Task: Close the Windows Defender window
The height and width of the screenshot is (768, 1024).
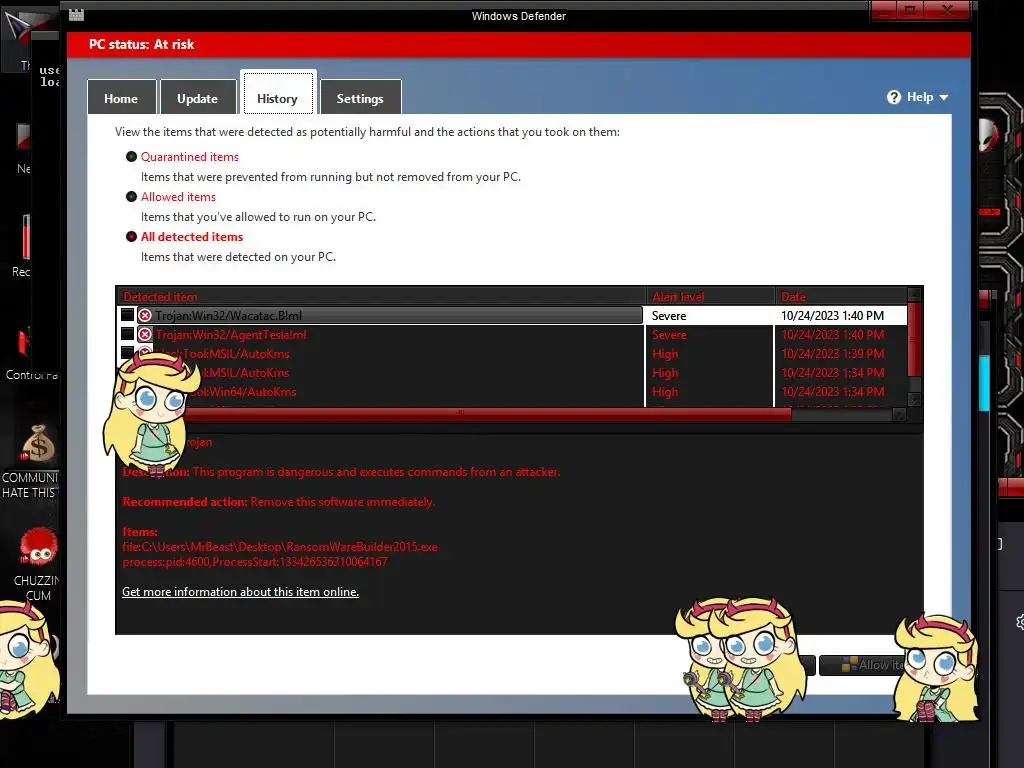Action: pyautogui.click(x=947, y=10)
